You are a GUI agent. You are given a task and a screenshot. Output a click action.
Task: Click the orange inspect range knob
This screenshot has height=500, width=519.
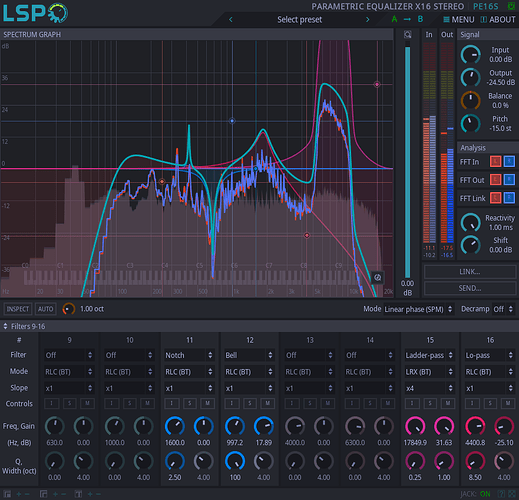pyautogui.click(x=69, y=309)
